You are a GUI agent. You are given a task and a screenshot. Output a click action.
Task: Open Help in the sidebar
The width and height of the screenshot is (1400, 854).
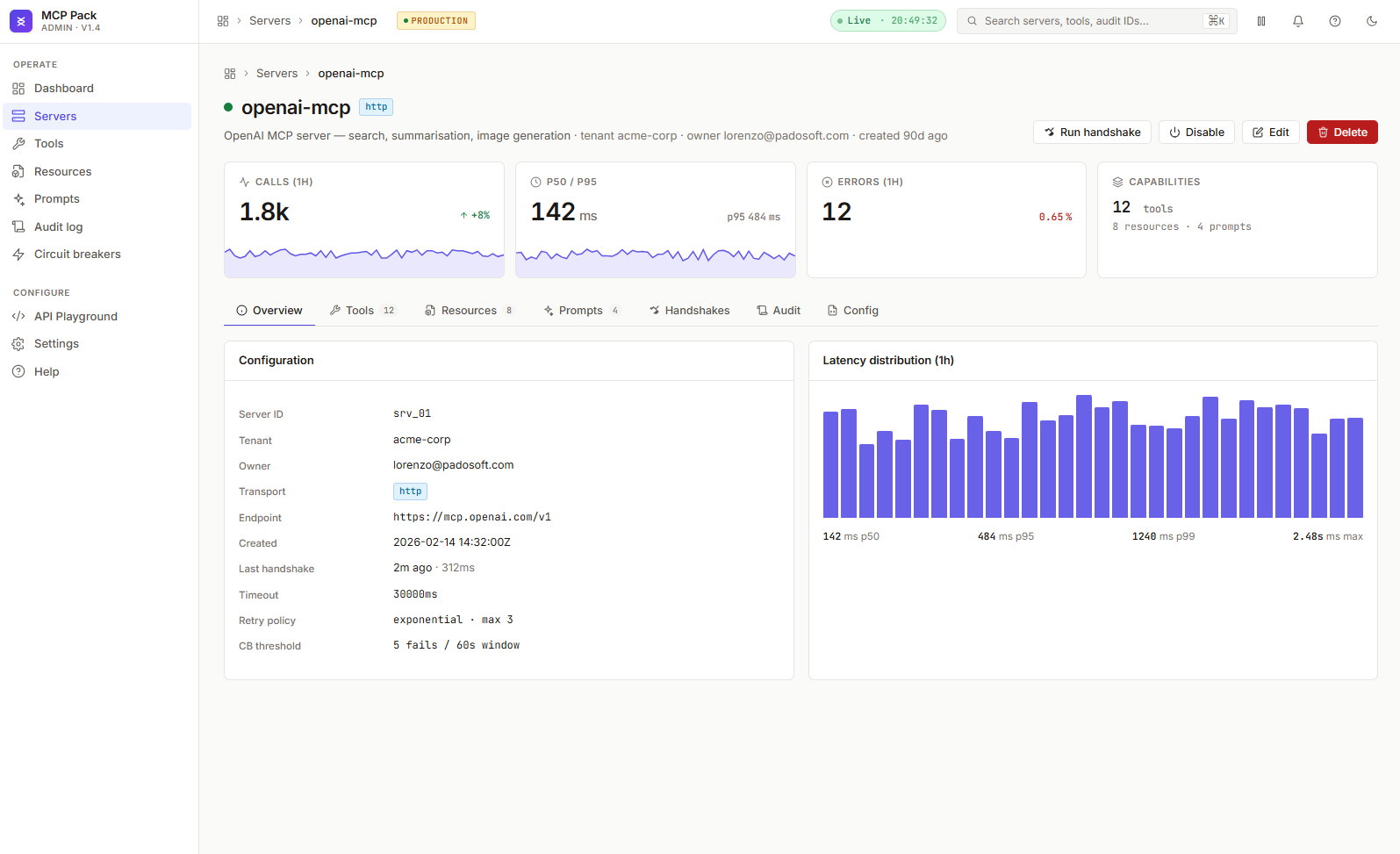(97, 372)
